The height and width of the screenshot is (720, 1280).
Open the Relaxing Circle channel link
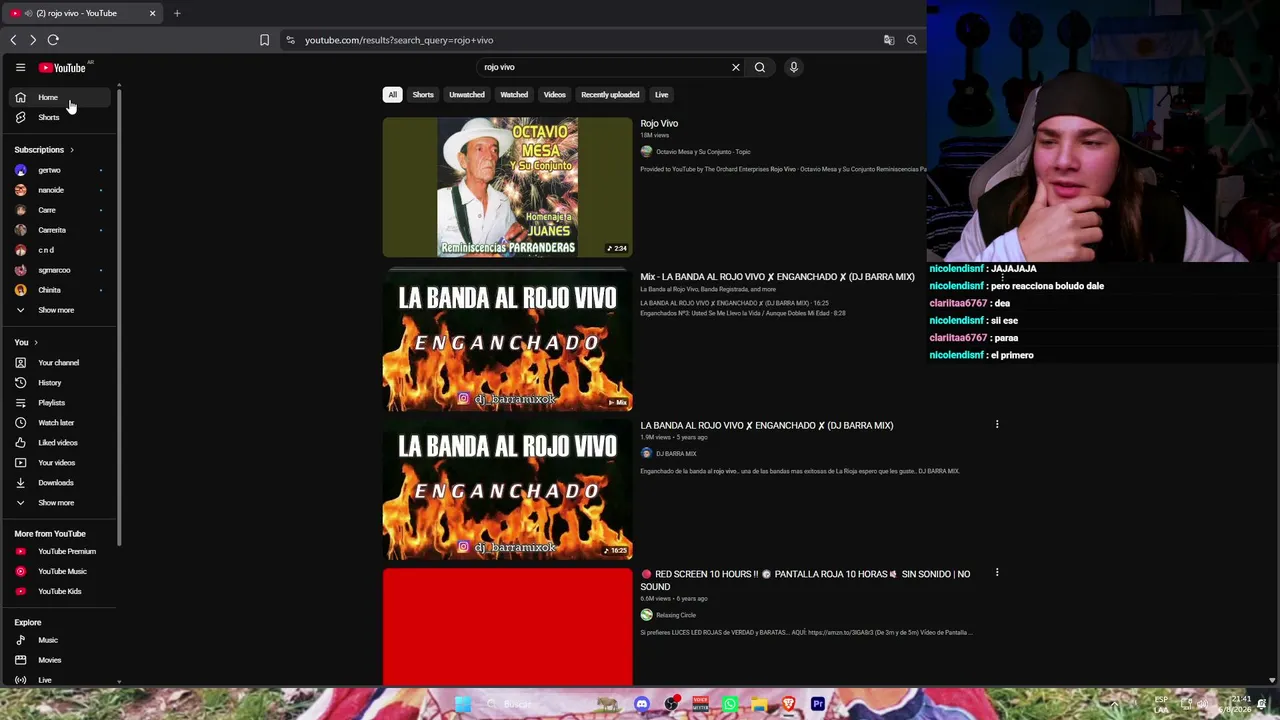click(676, 615)
